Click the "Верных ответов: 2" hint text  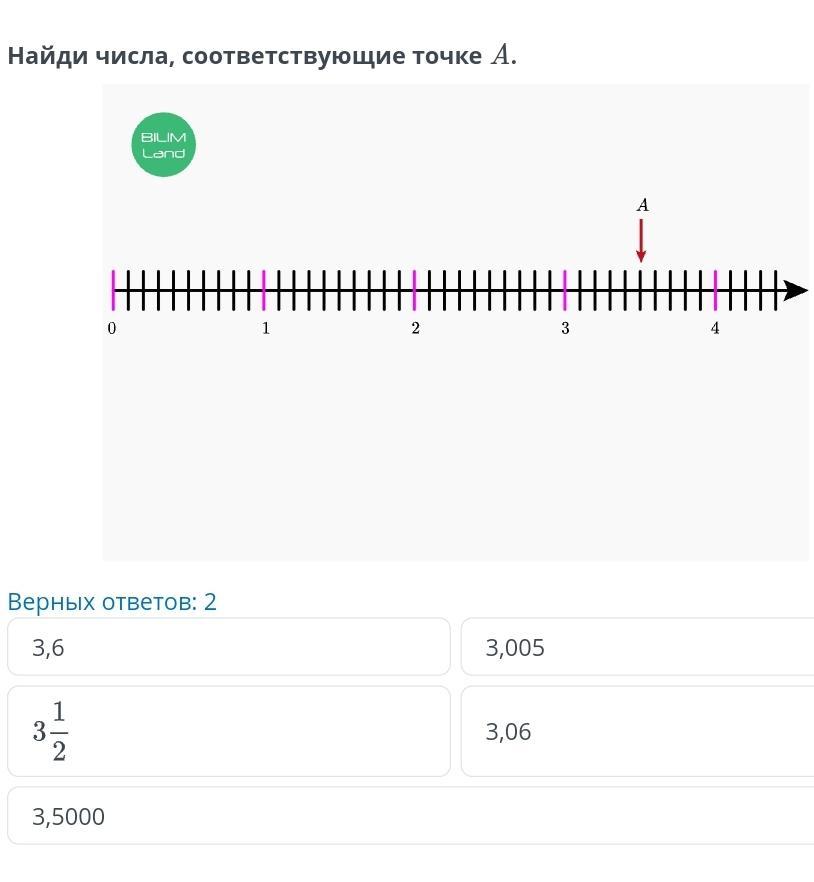112,602
